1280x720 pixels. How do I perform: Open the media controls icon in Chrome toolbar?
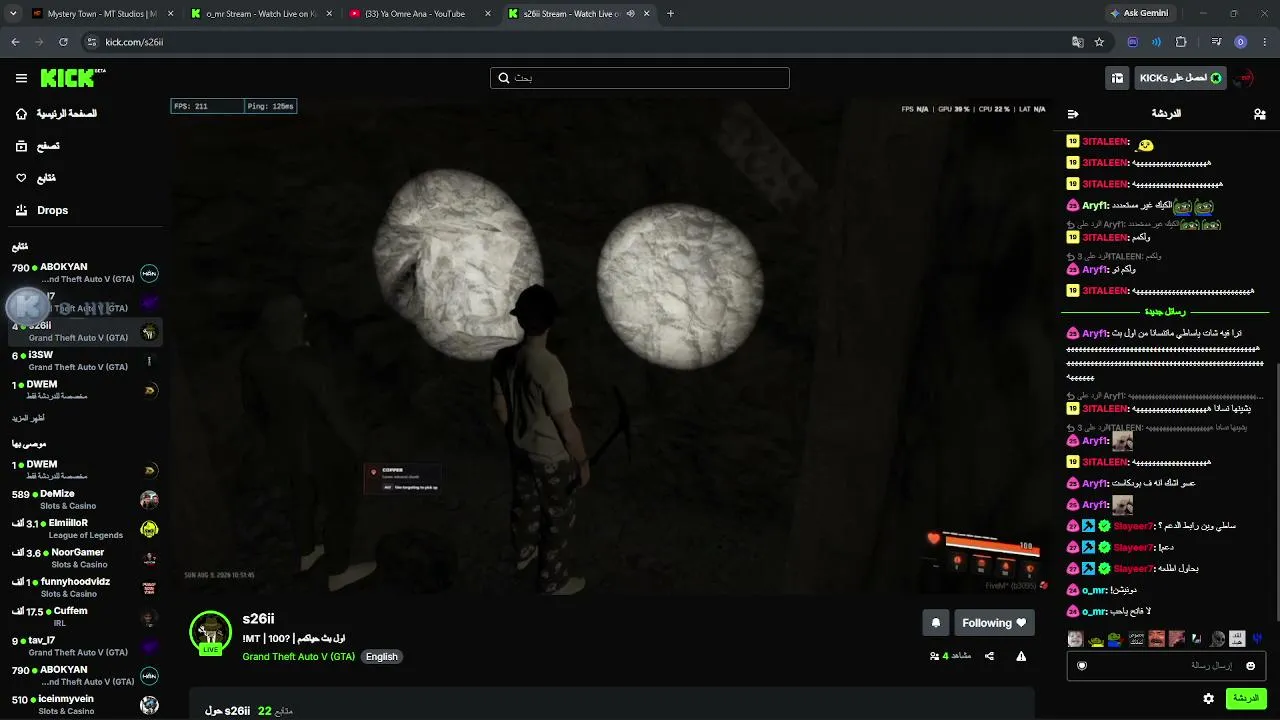(1216, 42)
